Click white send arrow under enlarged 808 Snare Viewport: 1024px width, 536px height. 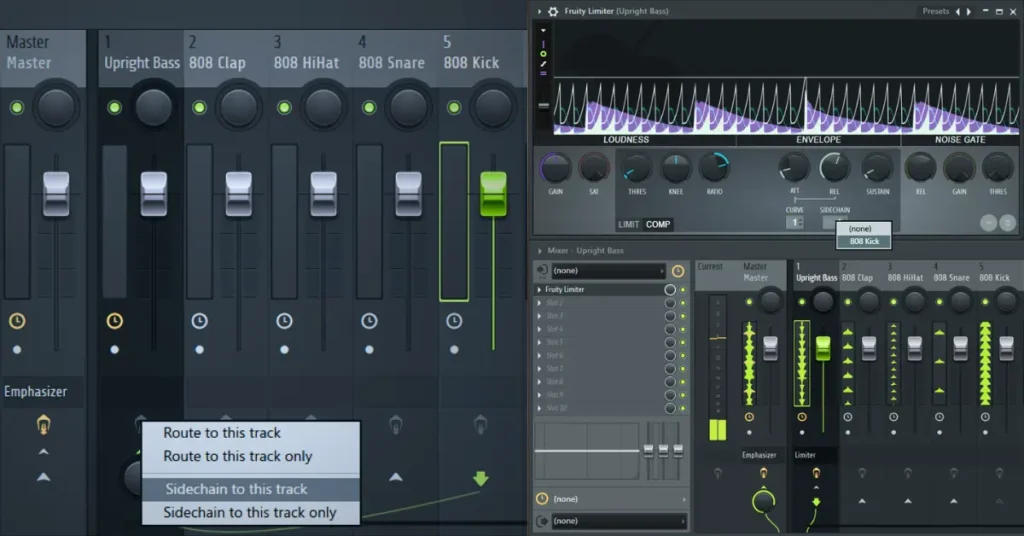(396, 477)
